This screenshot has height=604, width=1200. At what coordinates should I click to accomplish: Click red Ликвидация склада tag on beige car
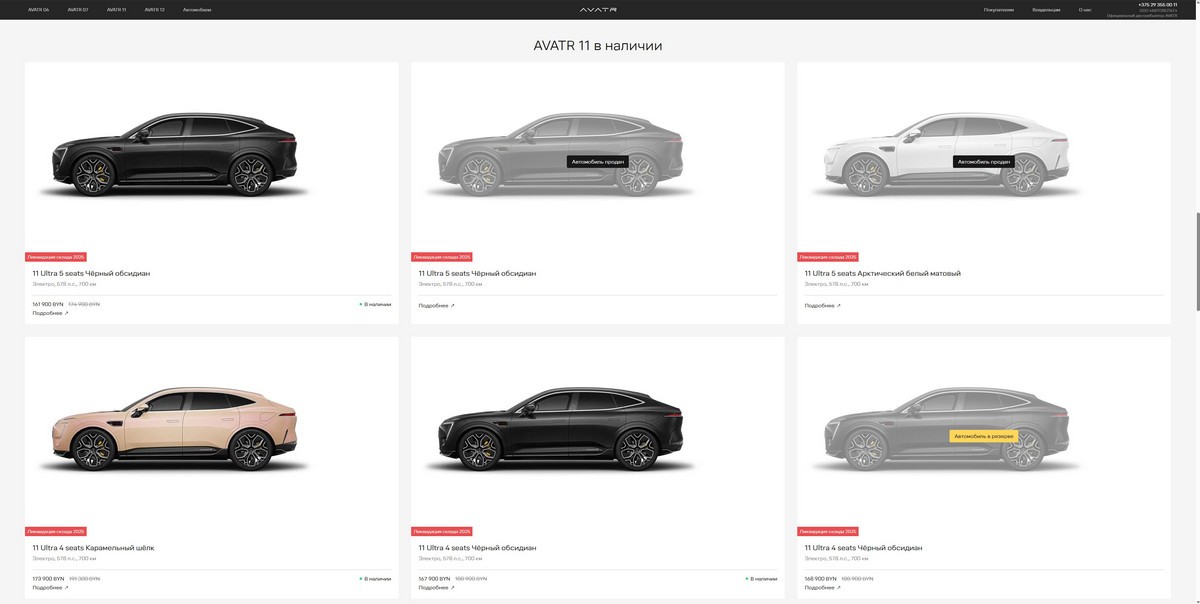[56, 532]
